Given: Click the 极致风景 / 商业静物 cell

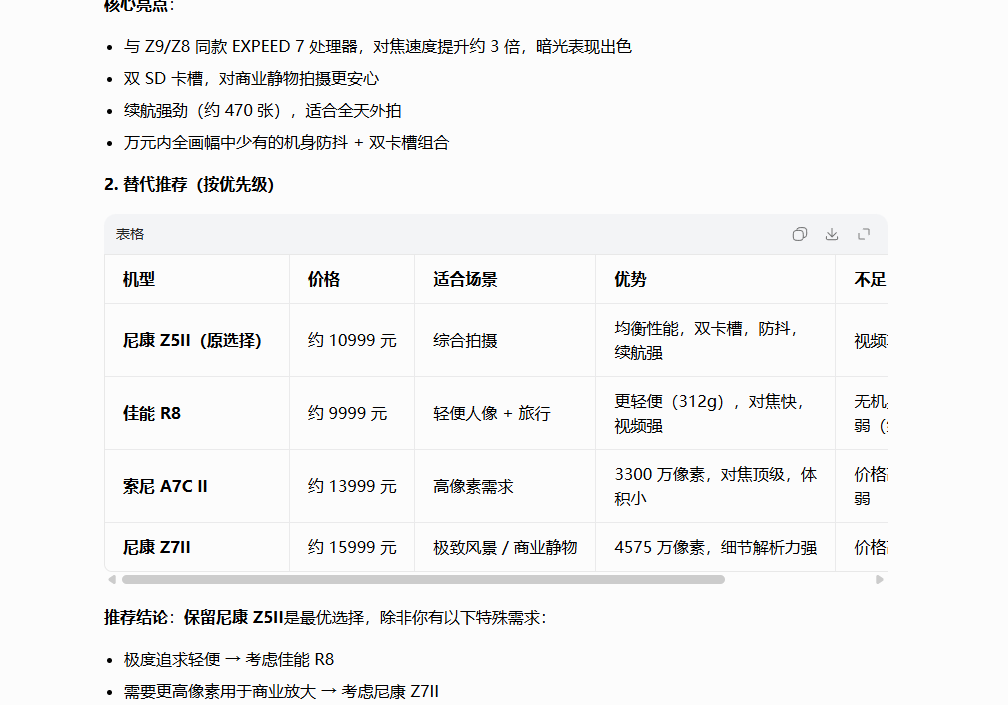Looking at the screenshot, I should [x=505, y=548].
